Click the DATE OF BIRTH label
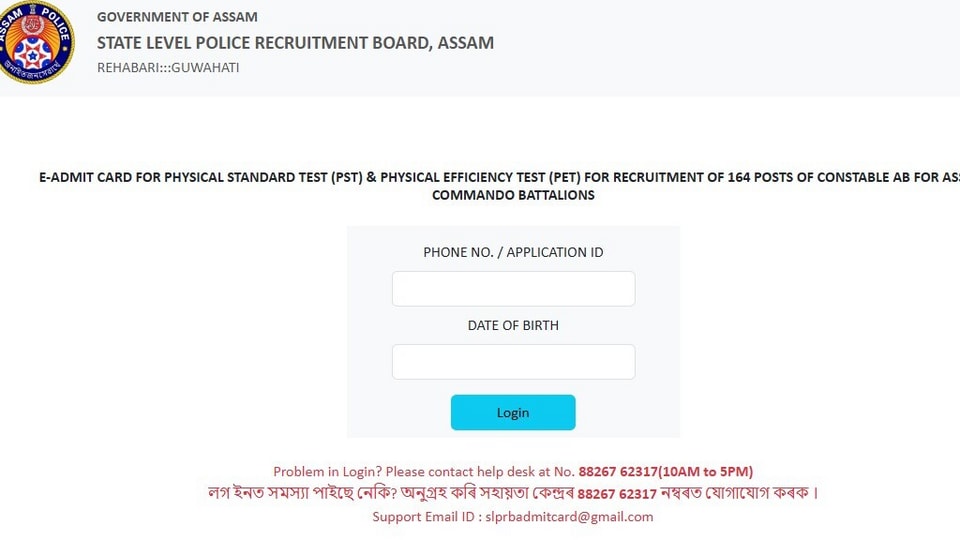 point(513,325)
